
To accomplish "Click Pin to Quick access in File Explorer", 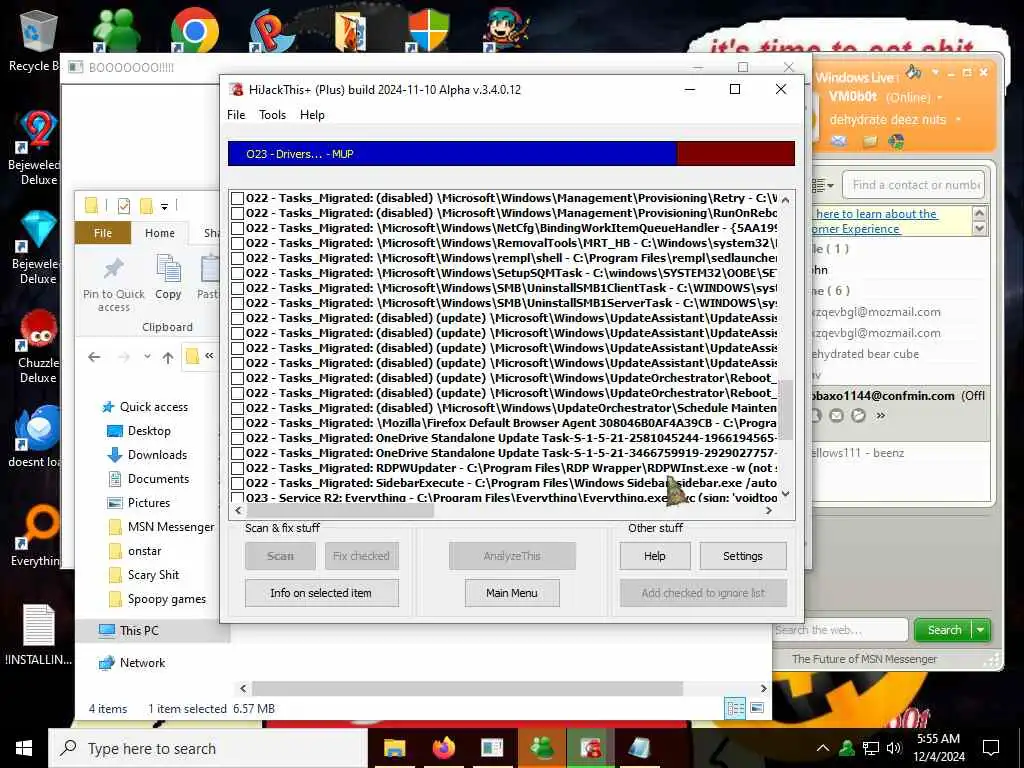I will tap(114, 285).
